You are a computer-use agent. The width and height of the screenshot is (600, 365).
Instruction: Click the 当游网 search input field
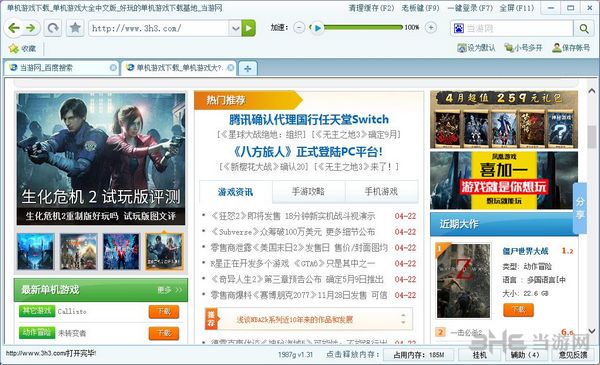click(519, 28)
